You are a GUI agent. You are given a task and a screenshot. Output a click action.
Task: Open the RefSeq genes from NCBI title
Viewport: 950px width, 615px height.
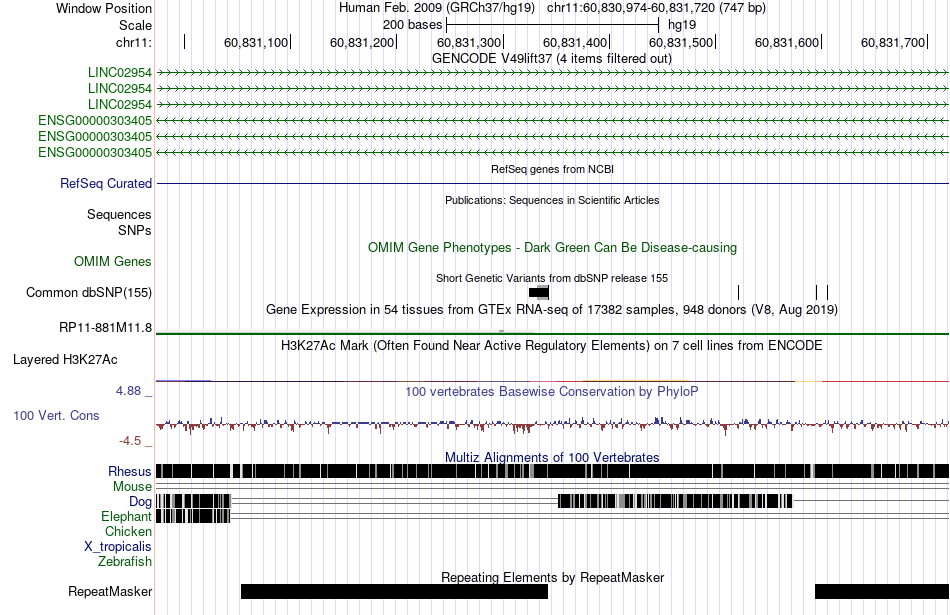tap(552, 169)
